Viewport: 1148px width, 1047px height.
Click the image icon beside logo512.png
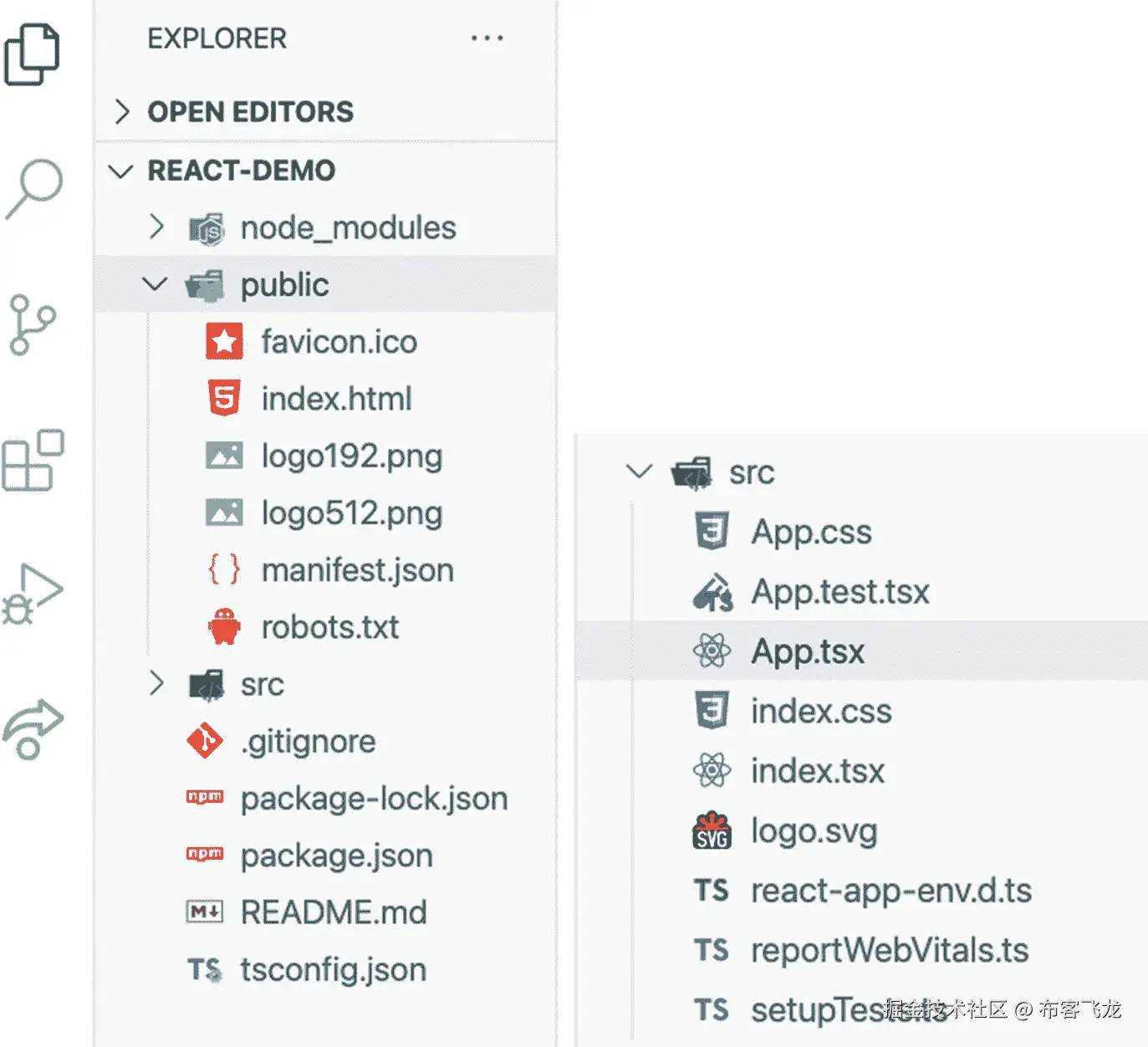point(224,513)
